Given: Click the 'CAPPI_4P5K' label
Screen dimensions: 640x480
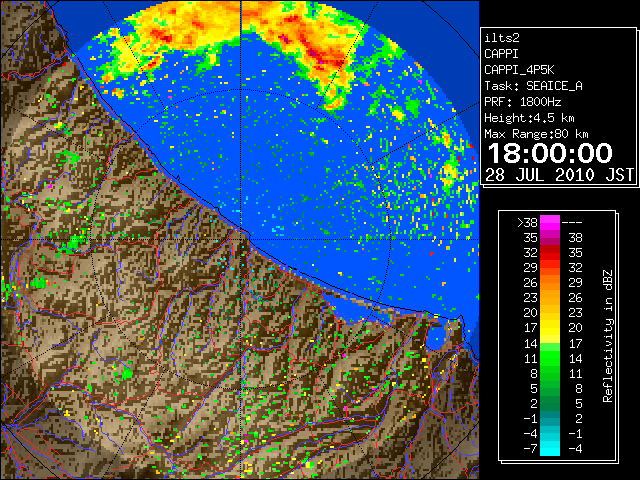Looking at the screenshot, I should point(519,70).
